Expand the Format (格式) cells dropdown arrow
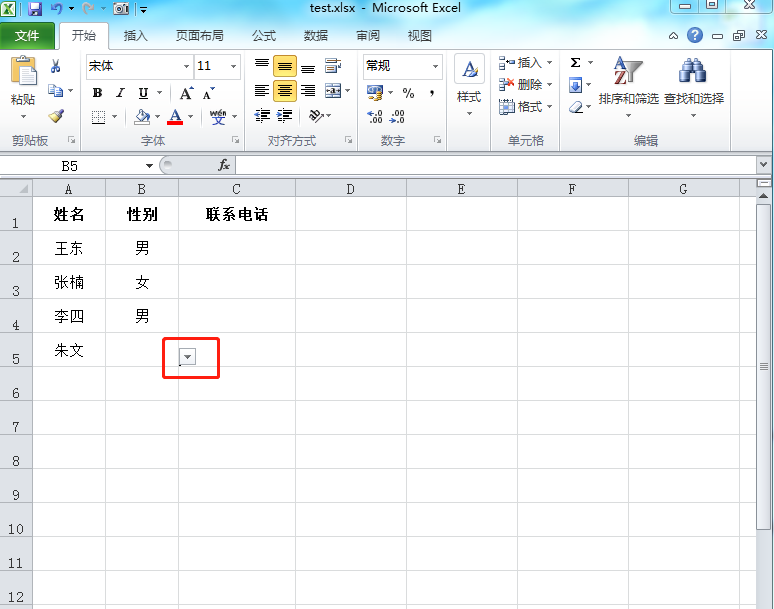 tap(549, 106)
